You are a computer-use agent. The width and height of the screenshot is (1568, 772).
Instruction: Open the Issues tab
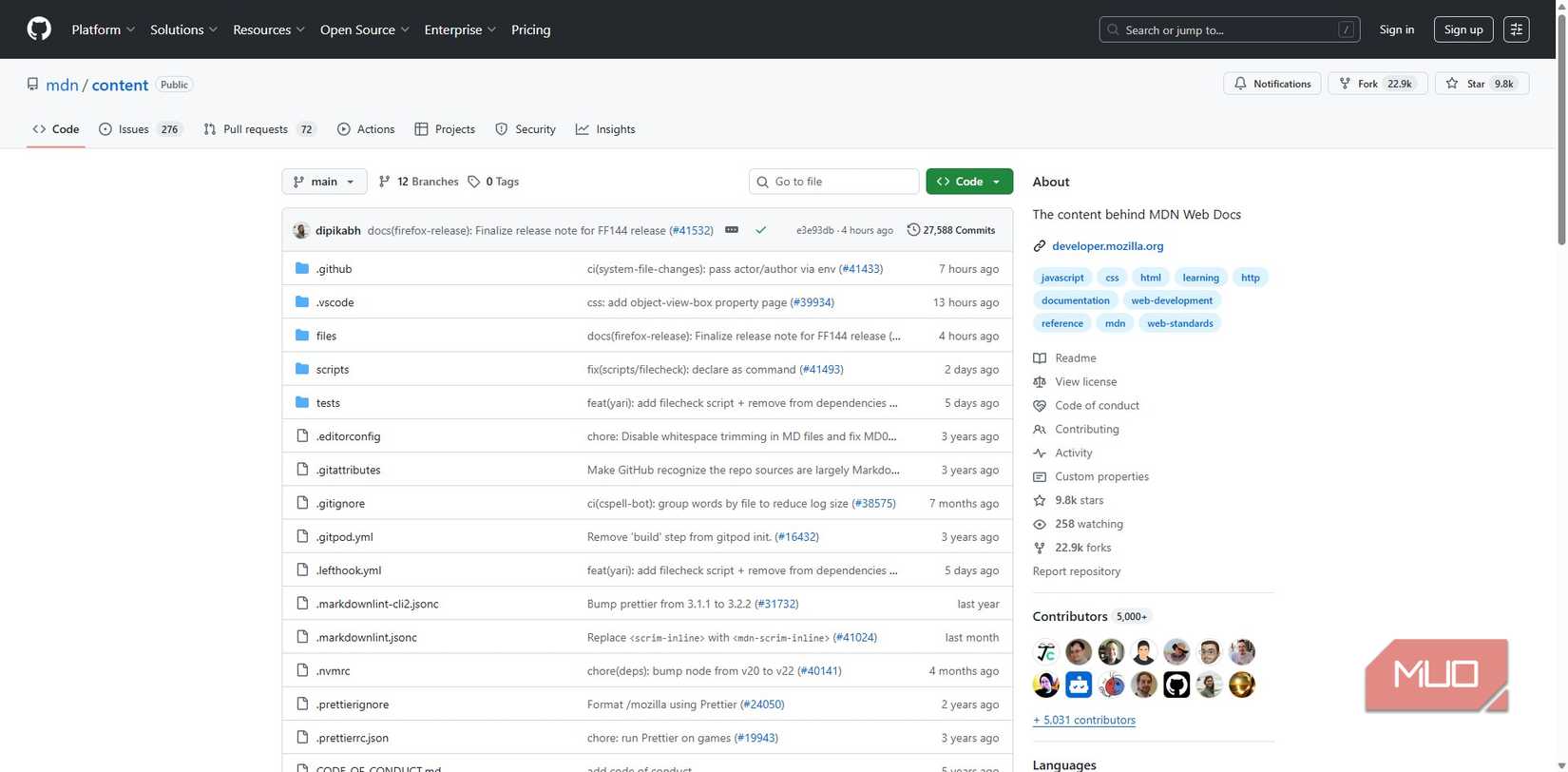[x=140, y=129]
